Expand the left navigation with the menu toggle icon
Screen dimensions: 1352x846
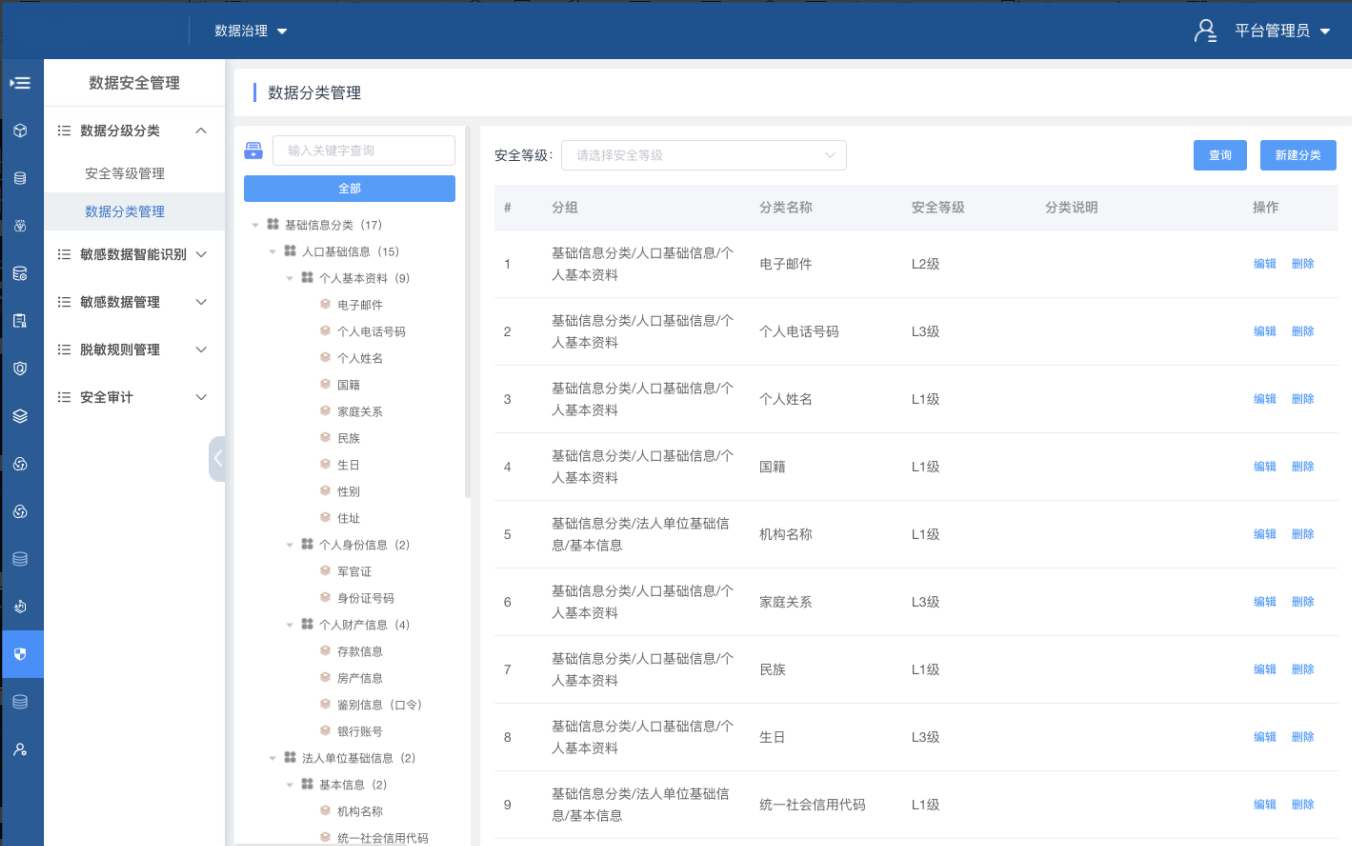[x=20, y=83]
